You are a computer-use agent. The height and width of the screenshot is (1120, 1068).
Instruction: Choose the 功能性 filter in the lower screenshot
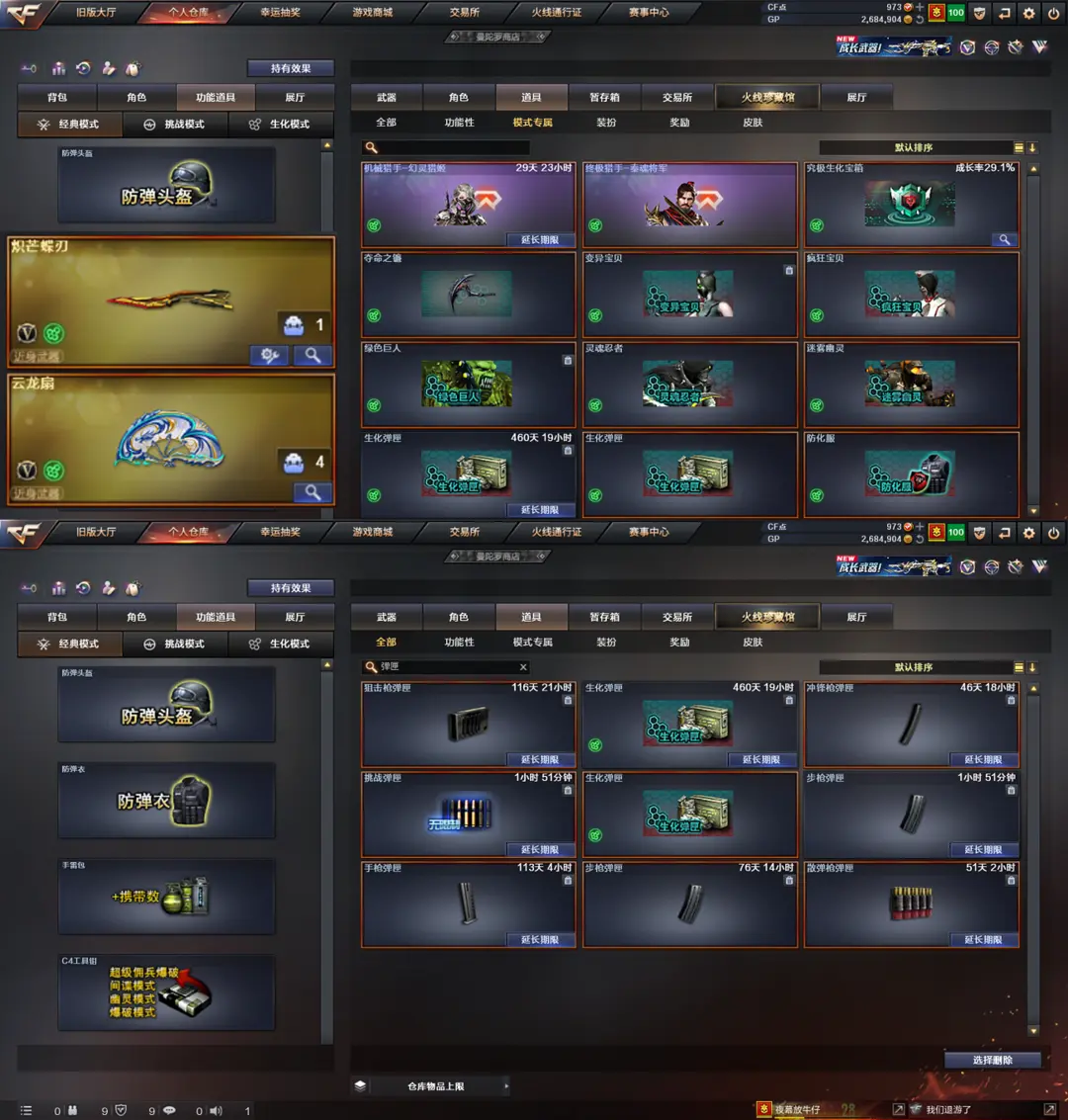point(459,643)
